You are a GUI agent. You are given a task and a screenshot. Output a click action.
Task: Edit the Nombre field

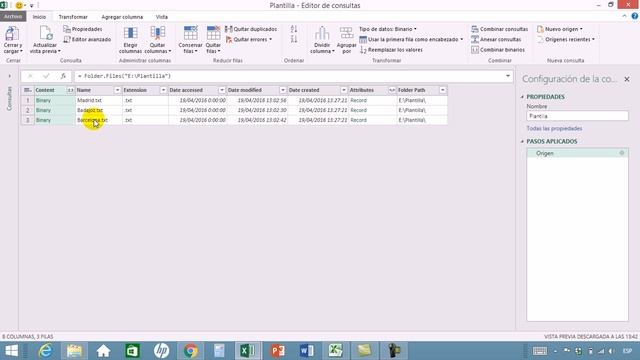[x=577, y=116]
